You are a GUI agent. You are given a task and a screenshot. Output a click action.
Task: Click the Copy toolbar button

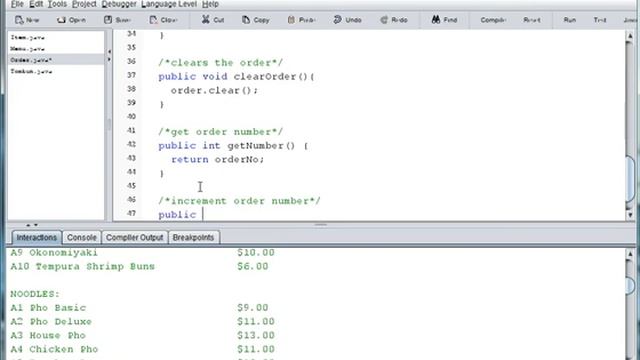tap(256, 20)
